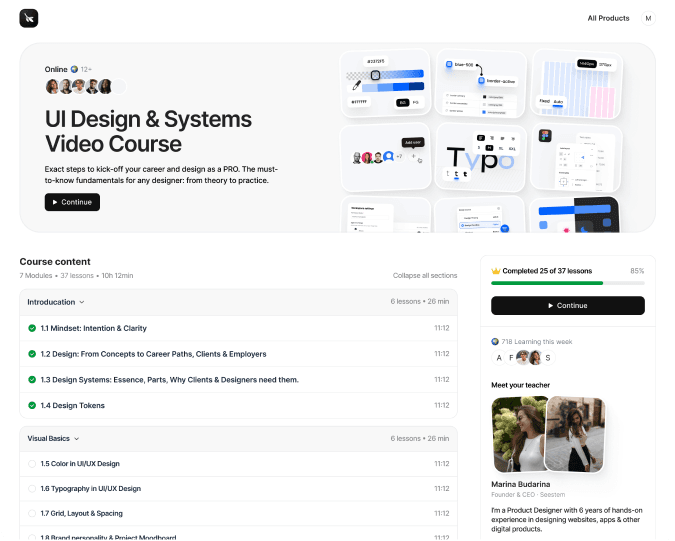This screenshot has height=541, width=675.
Task: Open All Products in the header
Action: 608,18
